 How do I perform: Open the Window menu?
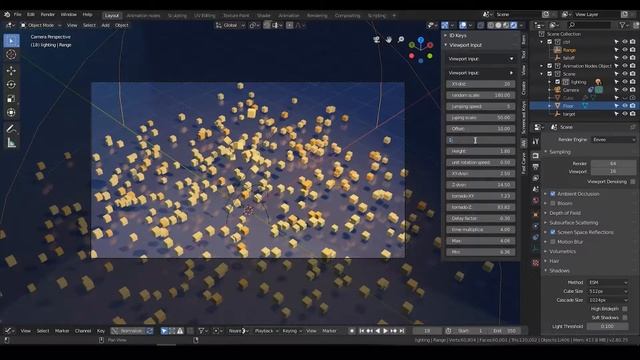pos(69,15)
